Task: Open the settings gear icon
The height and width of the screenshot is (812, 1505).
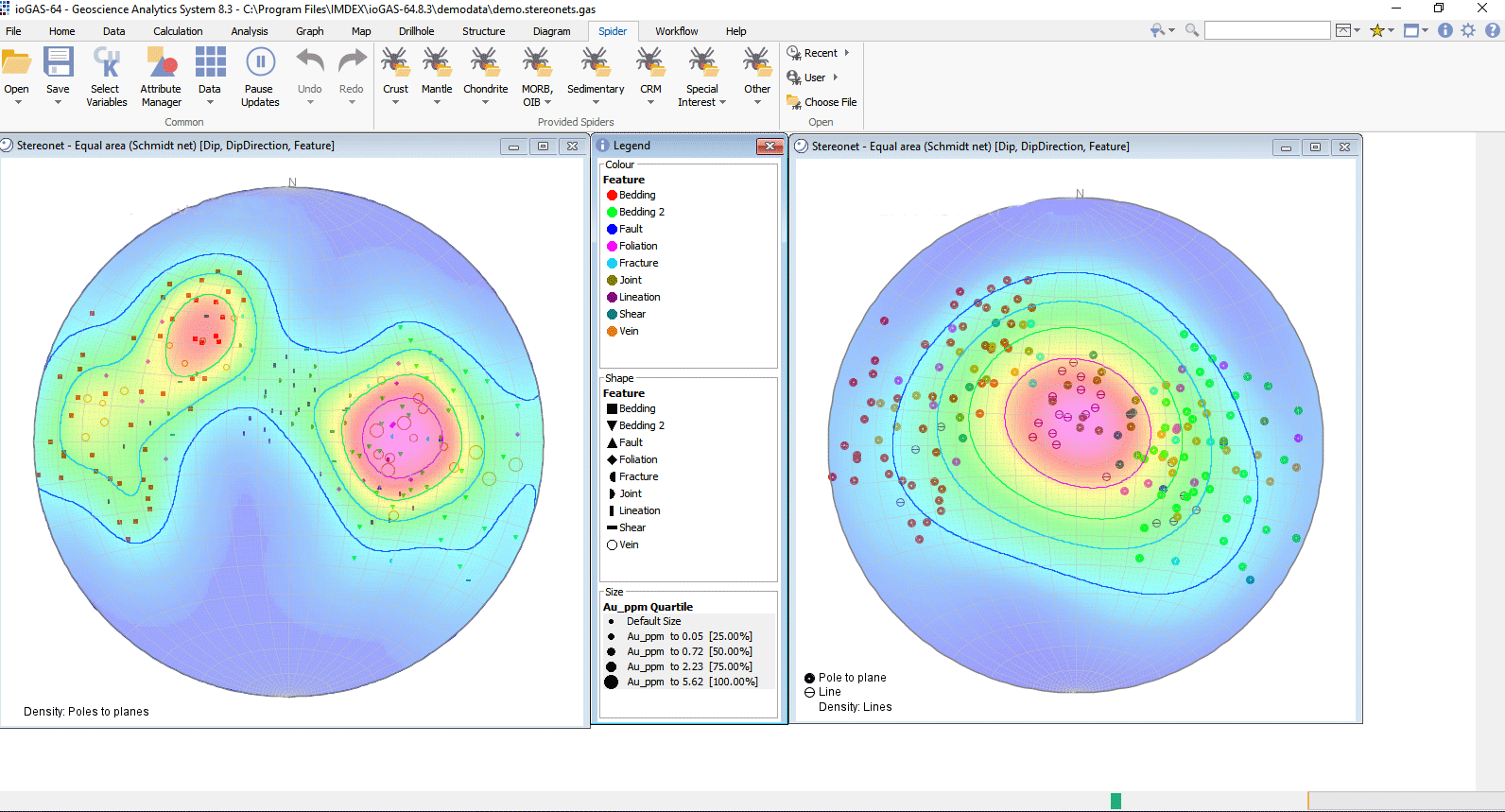Action: 1468,30
